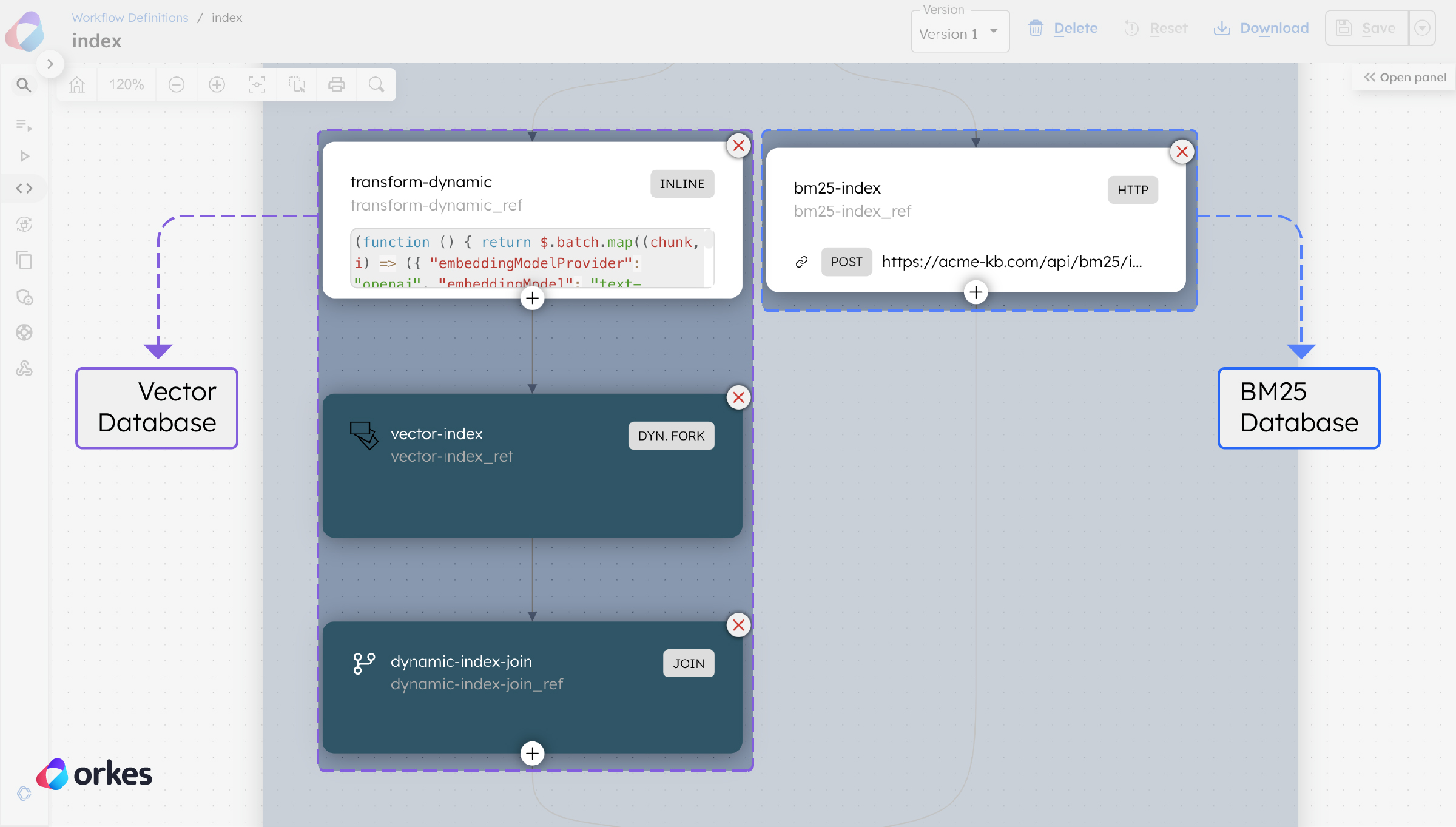Collapse the panel using Open panel chevron

click(1403, 77)
